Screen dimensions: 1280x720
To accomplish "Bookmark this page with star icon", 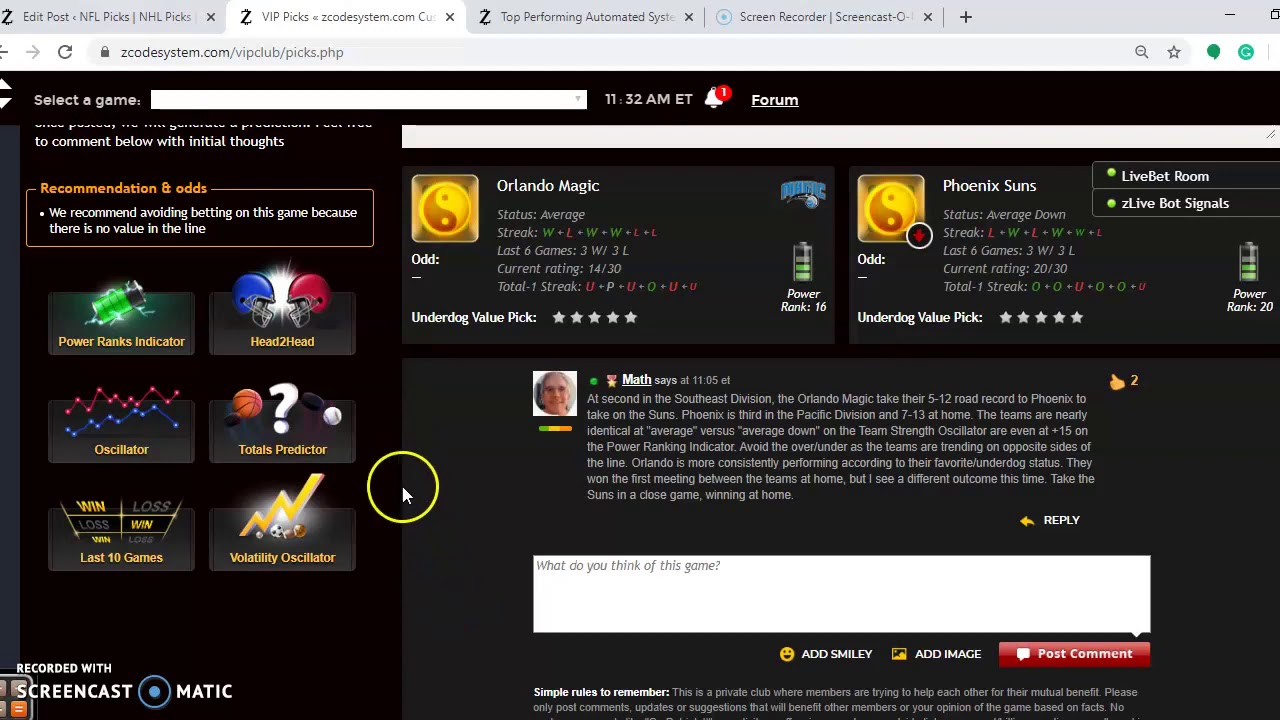I will (1174, 52).
